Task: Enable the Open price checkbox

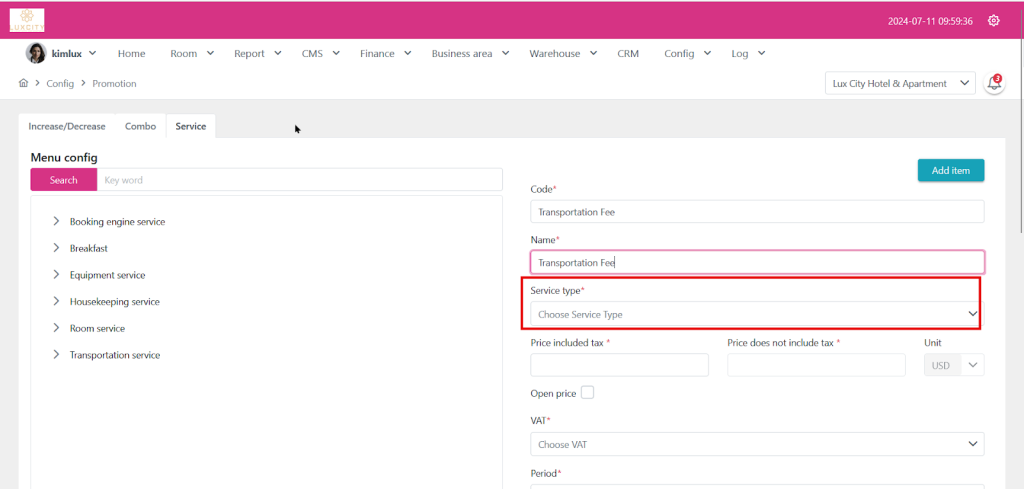Action: 587,393
